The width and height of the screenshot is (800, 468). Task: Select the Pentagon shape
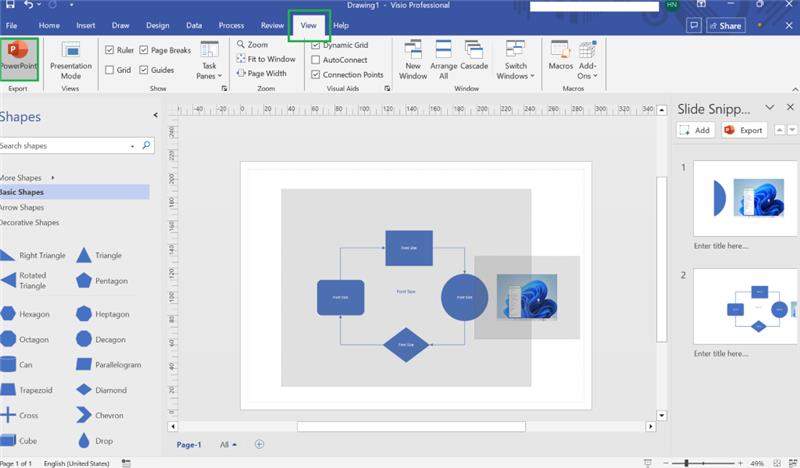coord(102,281)
